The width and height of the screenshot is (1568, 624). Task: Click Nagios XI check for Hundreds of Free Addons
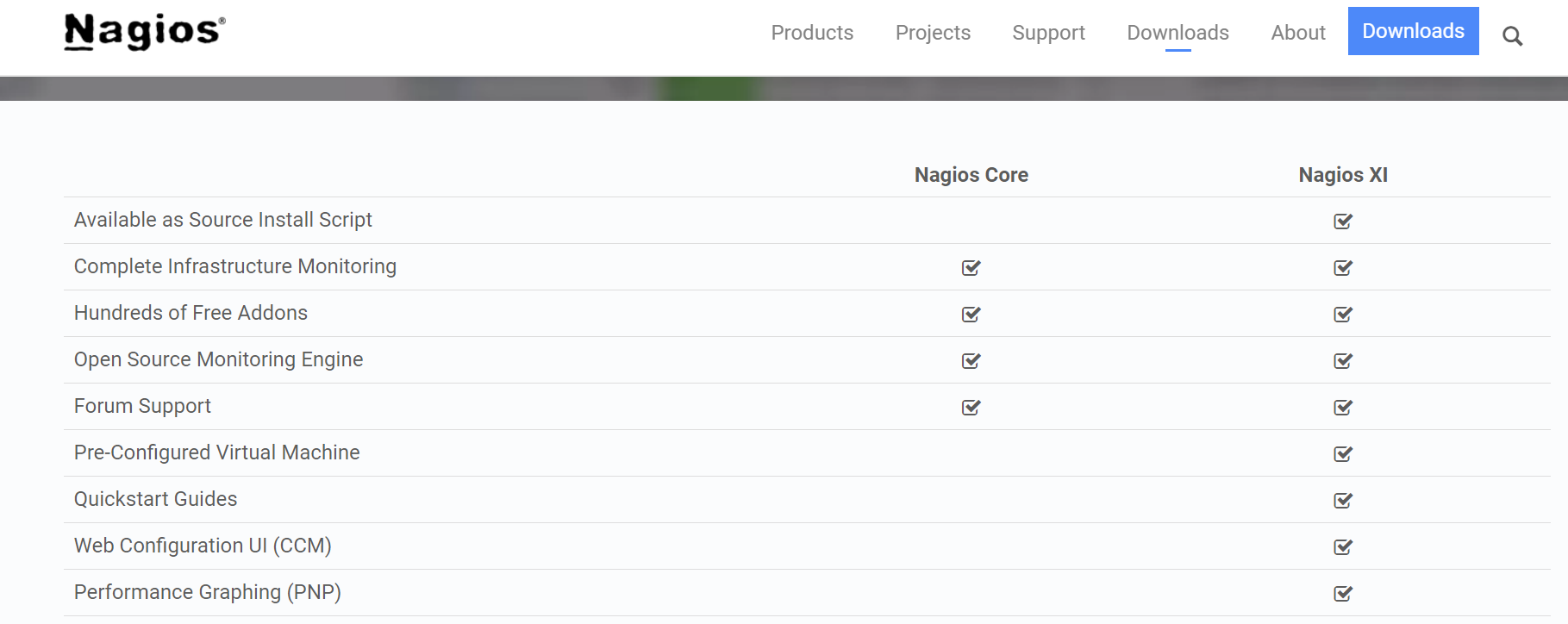point(1343,315)
